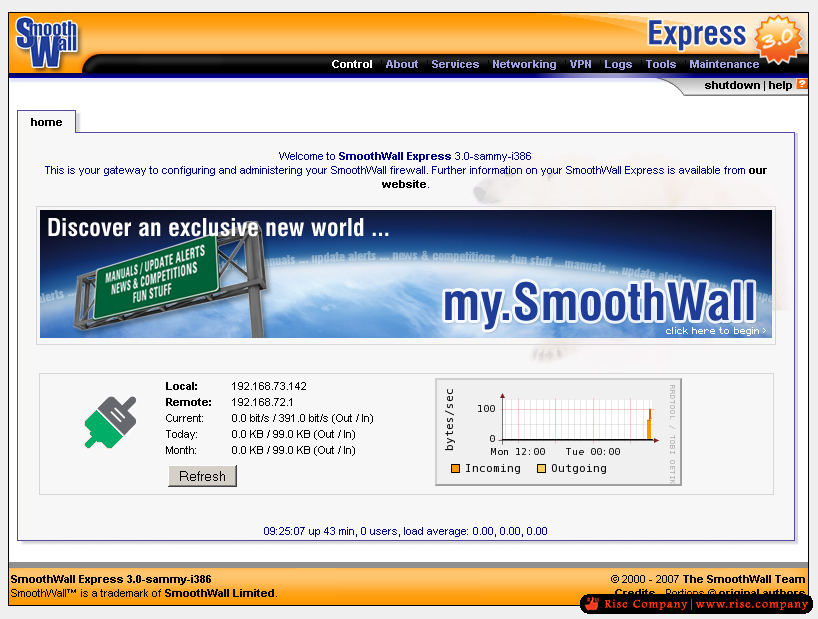The image size is (818, 619).
Task: Open the Networking menu
Action: point(524,64)
